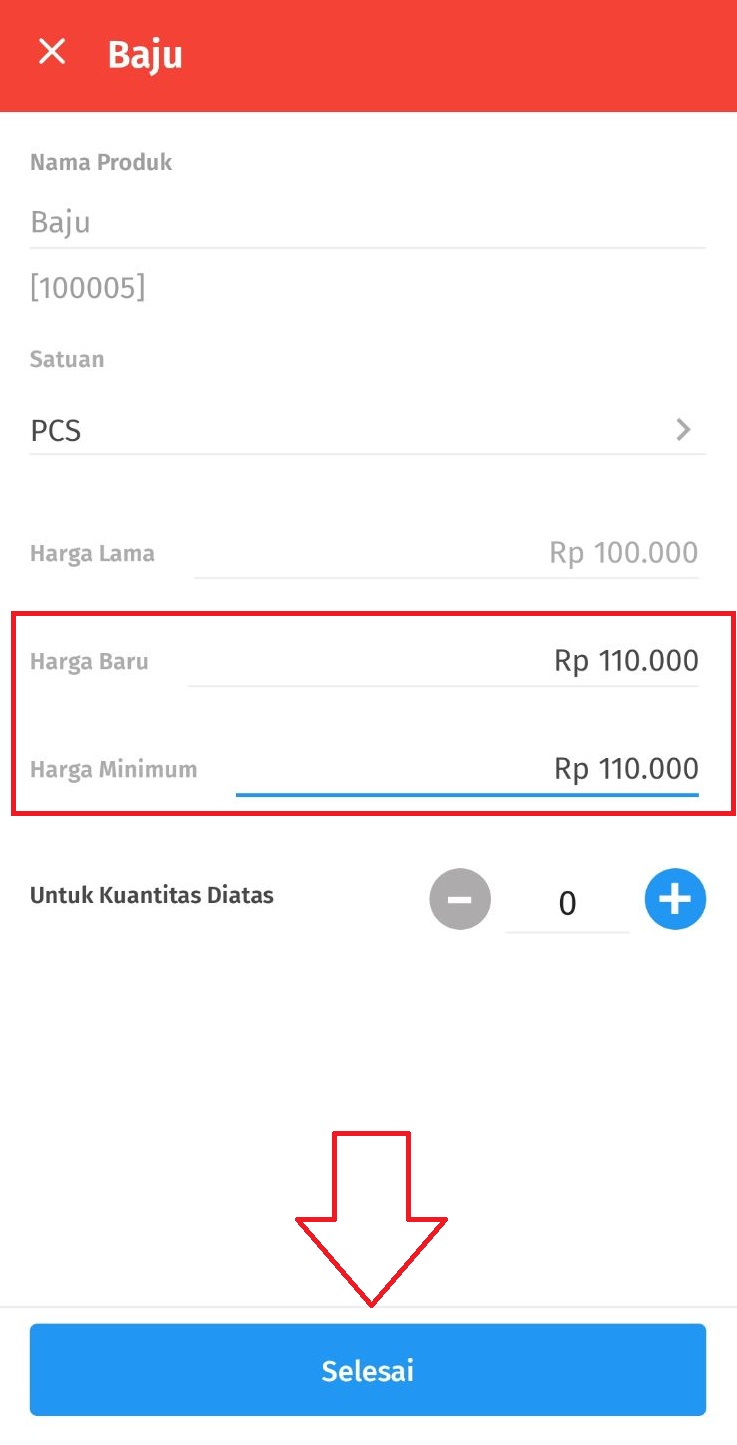Click the quantity number field showing 0

pos(567,904)
